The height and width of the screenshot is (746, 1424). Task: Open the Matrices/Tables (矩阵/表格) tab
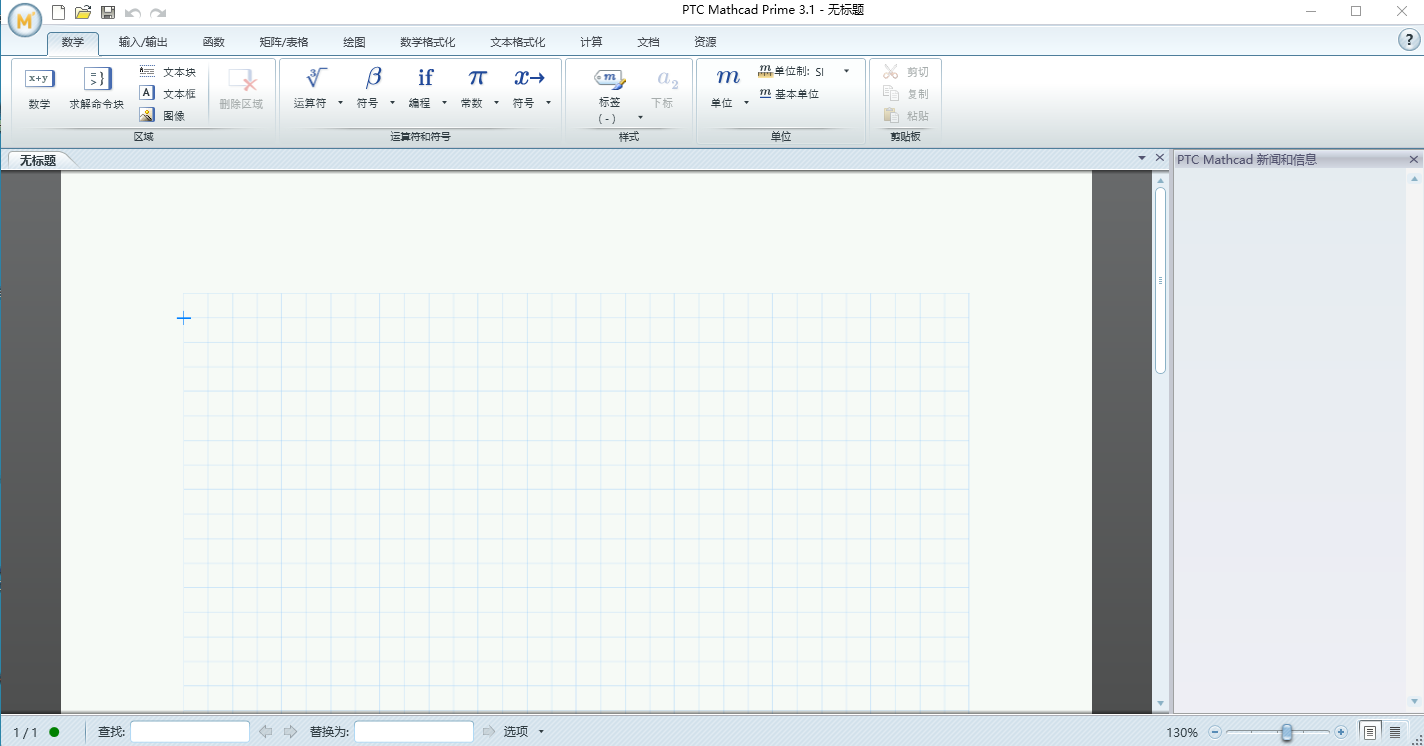coord(284,42)
